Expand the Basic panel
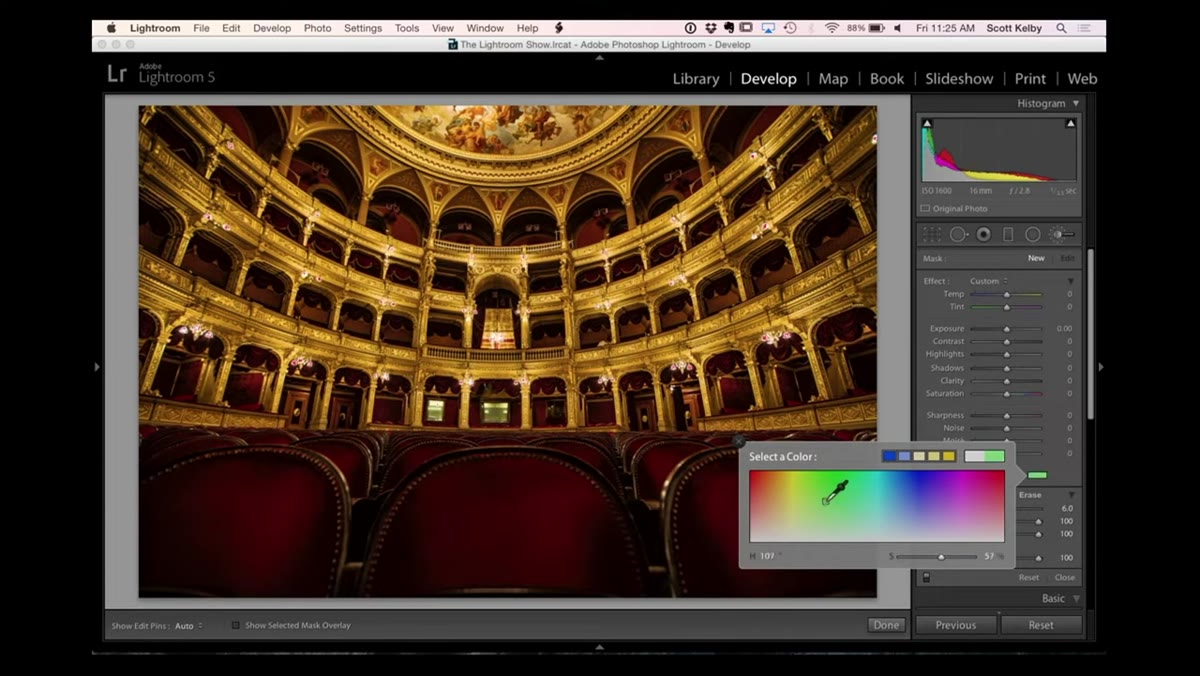This screenshot has height=676, width=1200. 1076,599
